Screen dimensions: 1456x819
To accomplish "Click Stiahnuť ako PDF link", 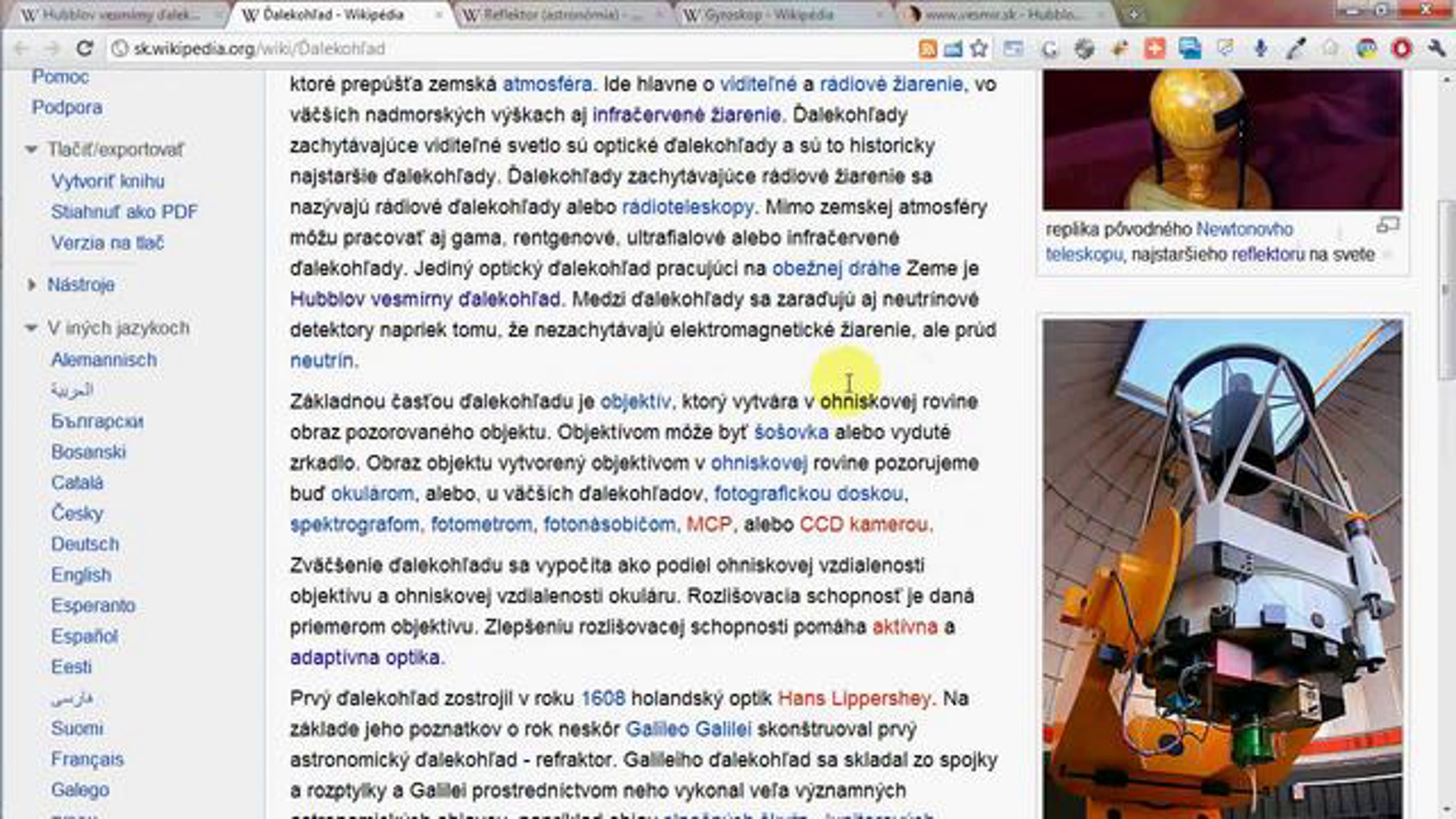I will coord(124,212).
